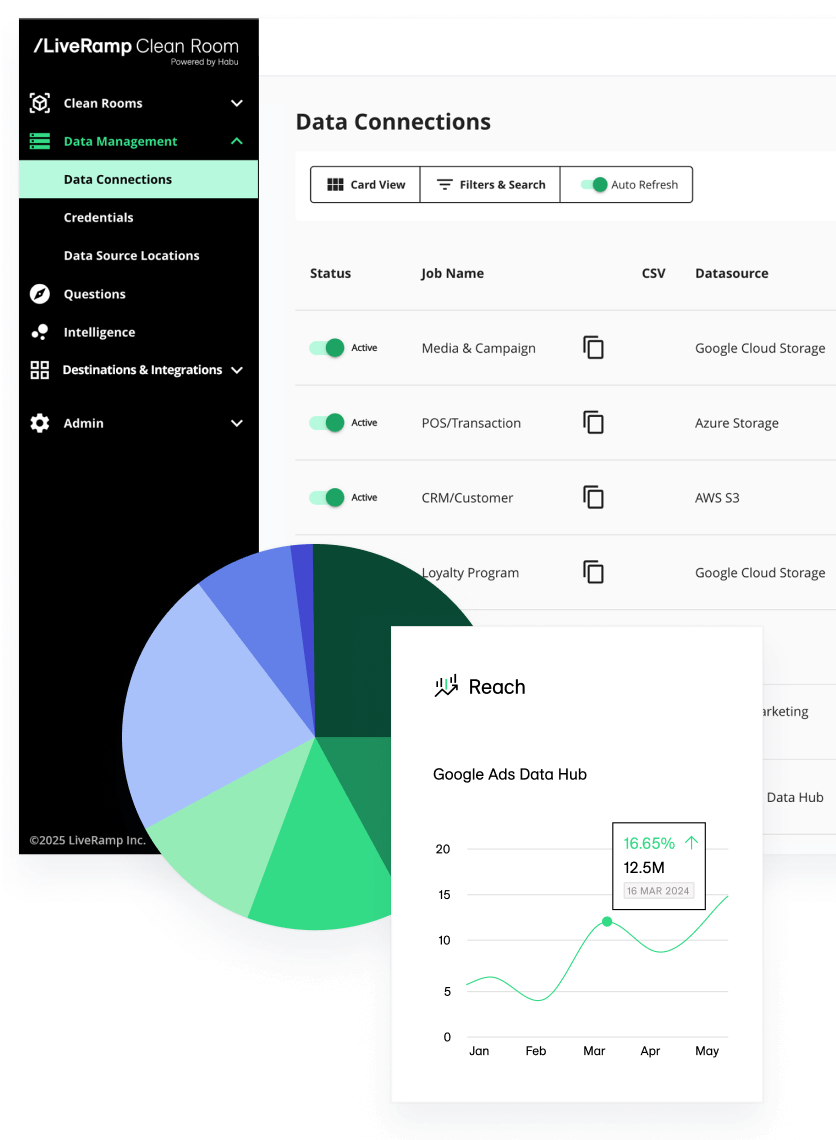Click the Questions compass icon
This screenshot has width=836, height=1140.
[x=40, y=294]
